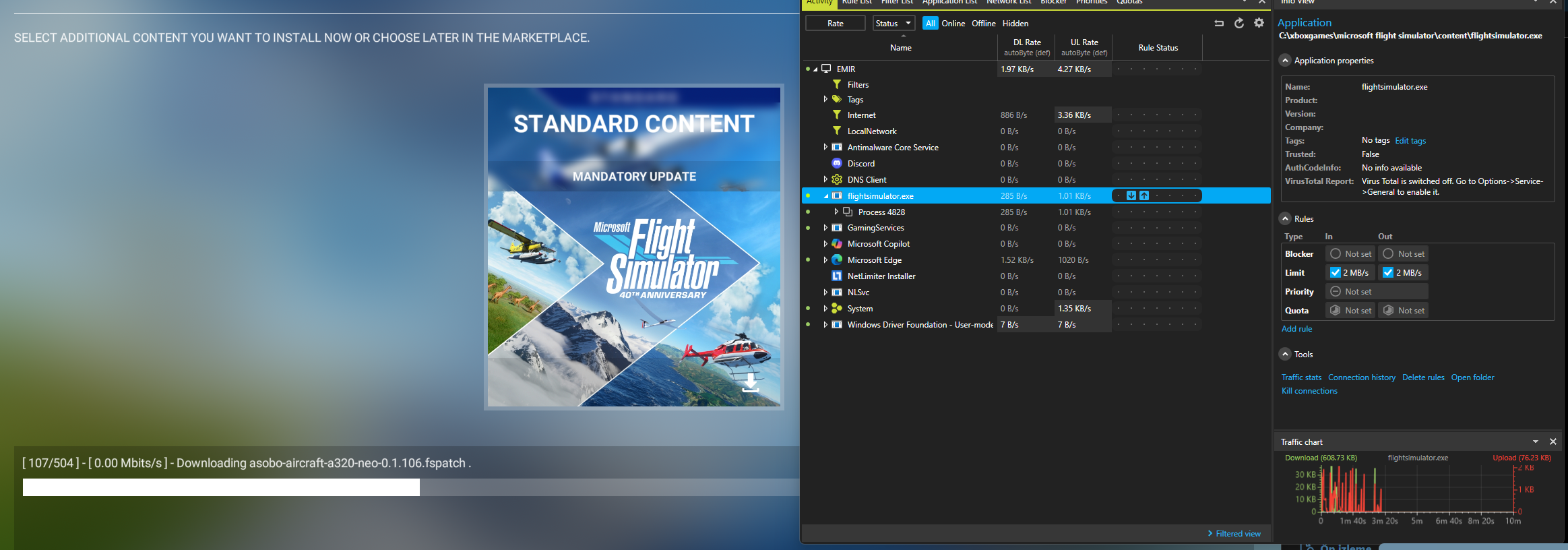Click the Filters funnel icon
The width and height of the screenshot is (1568, 550).
tap(837, 85)
